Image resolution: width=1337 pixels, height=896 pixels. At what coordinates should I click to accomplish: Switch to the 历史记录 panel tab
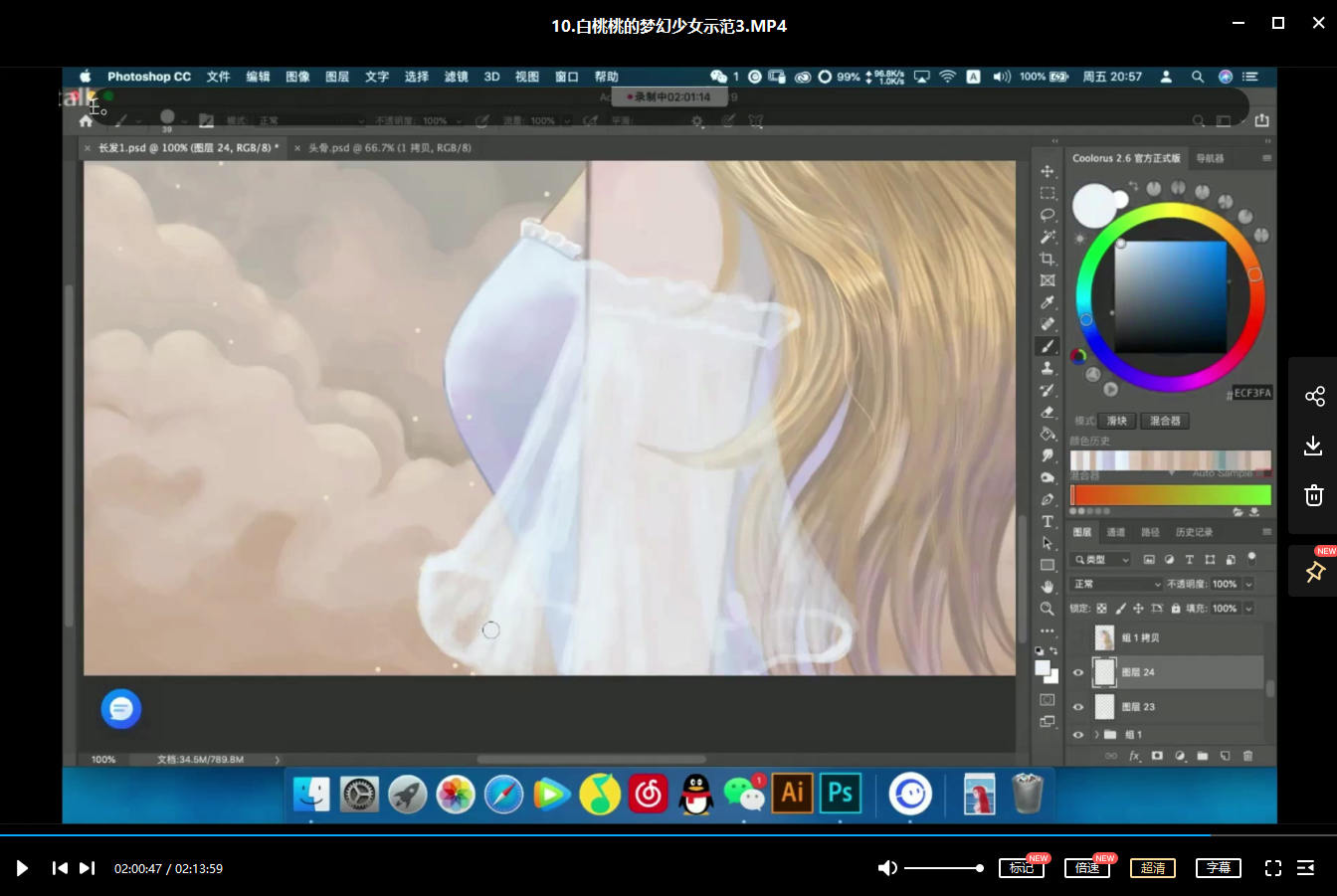(1194, 532)
